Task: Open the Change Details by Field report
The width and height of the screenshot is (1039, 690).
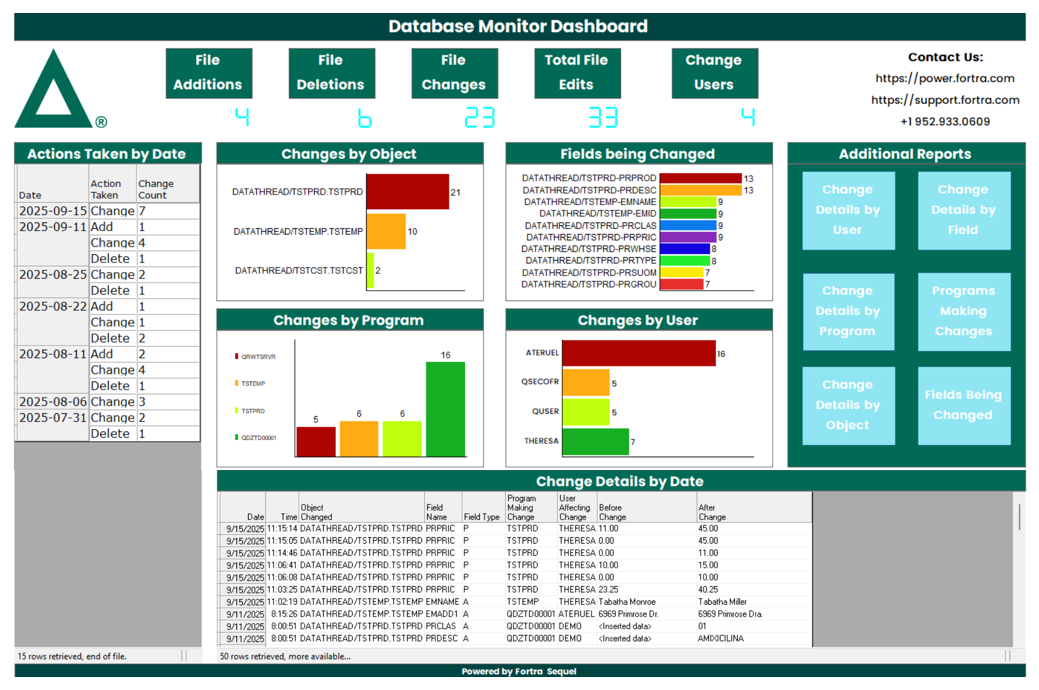Action: click(x=963, y=210)
